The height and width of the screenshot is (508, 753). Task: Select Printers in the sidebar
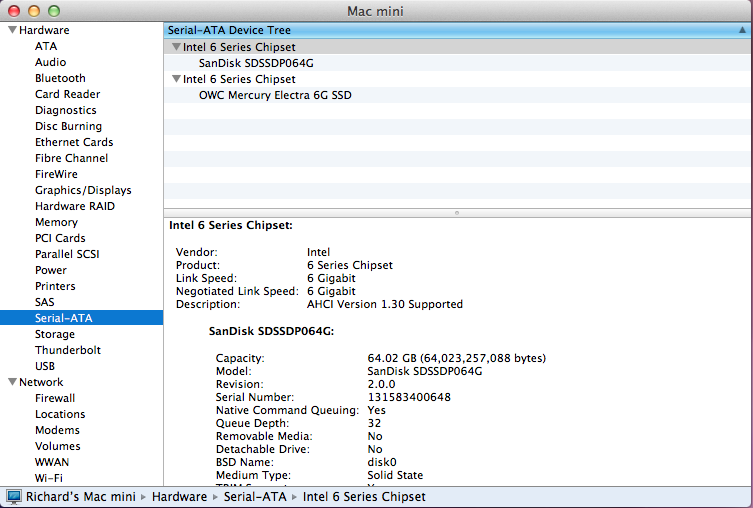pos(55,286)
